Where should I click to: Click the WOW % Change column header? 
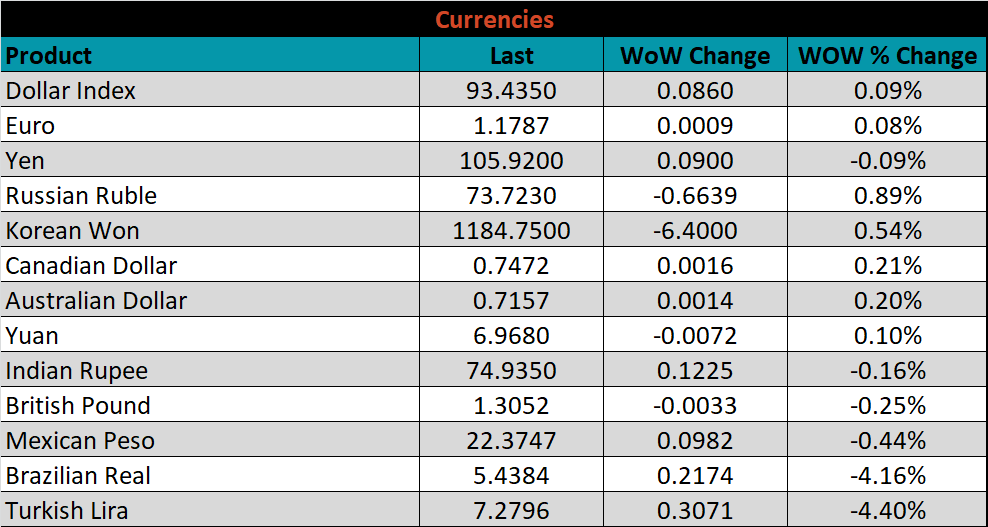tap(887, 56)
